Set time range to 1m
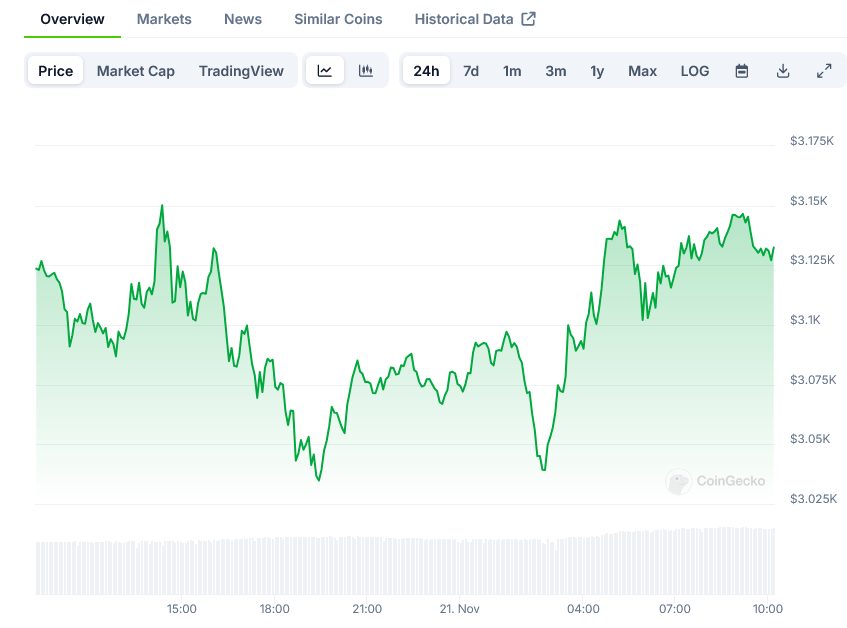Screen dimensions: 847x628 (x=512, y=71)
